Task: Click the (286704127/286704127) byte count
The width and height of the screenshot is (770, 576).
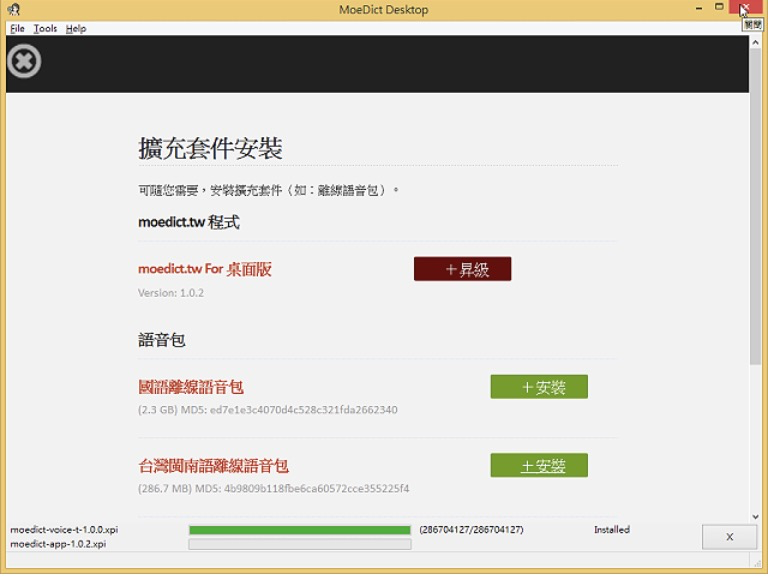Action: [x=471, y=530]
